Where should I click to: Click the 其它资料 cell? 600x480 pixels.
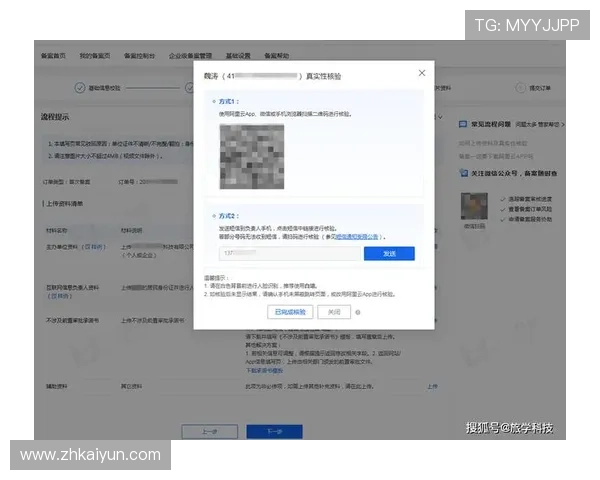tap(131, 387)
